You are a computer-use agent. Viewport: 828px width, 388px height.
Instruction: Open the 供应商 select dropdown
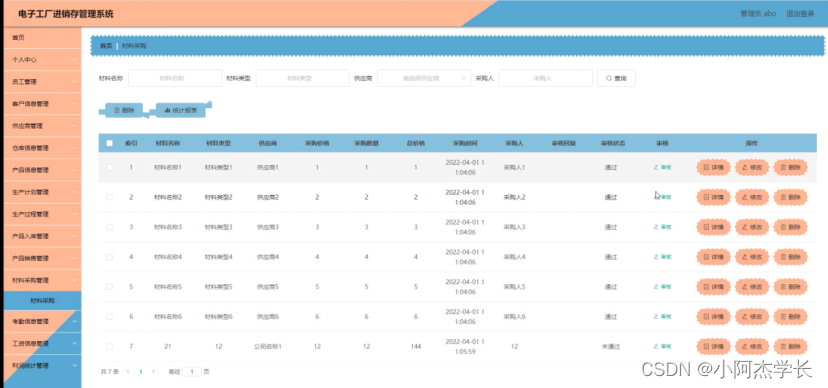tap(424, 78)
